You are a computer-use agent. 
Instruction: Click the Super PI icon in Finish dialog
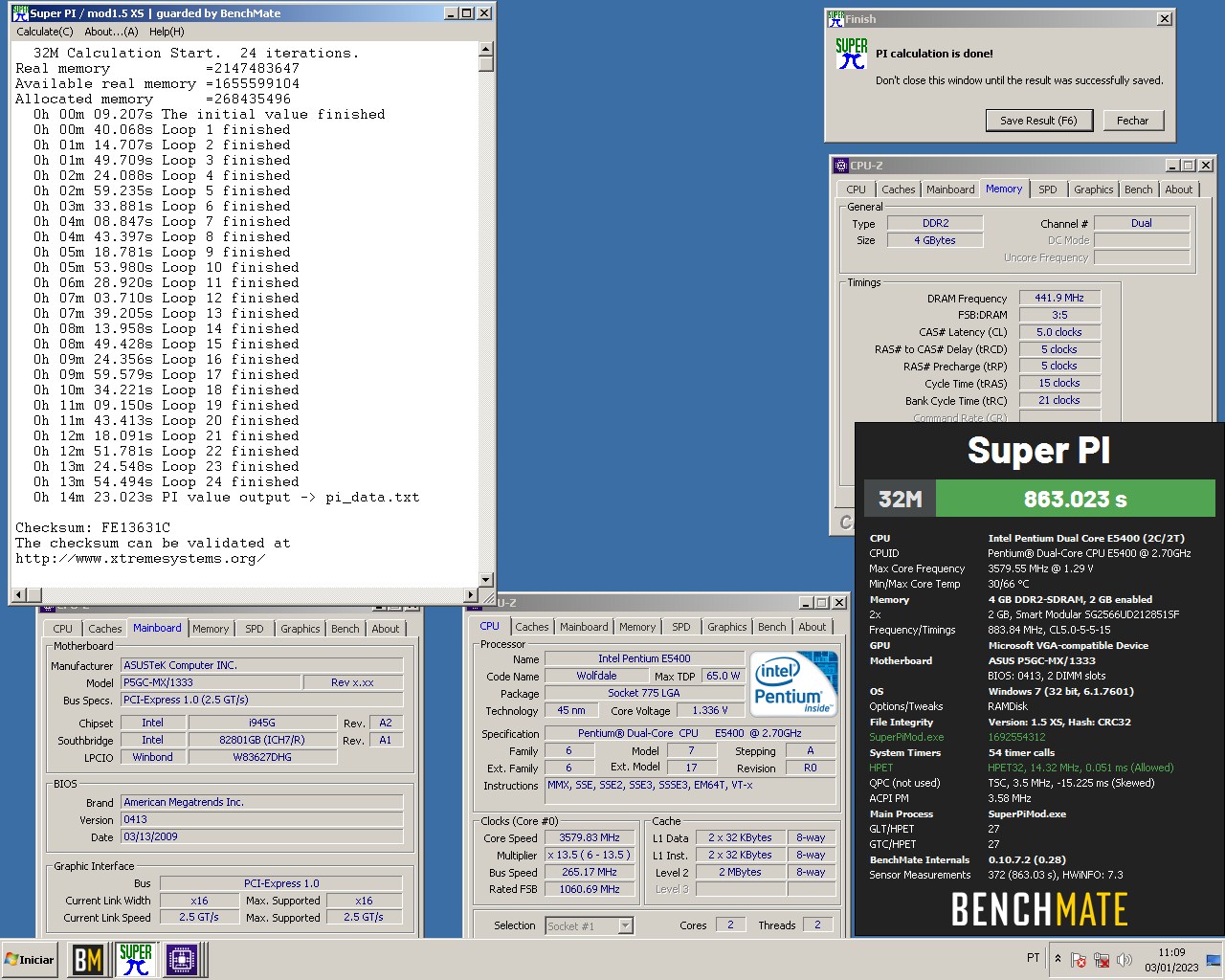[851, 55]
